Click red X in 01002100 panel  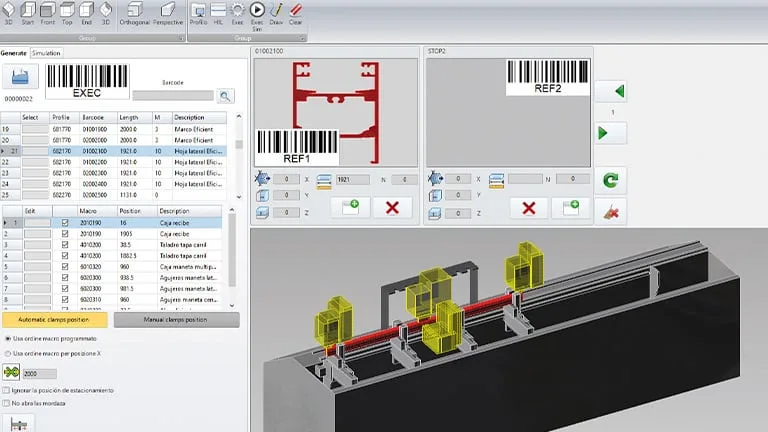click(392, 208)
